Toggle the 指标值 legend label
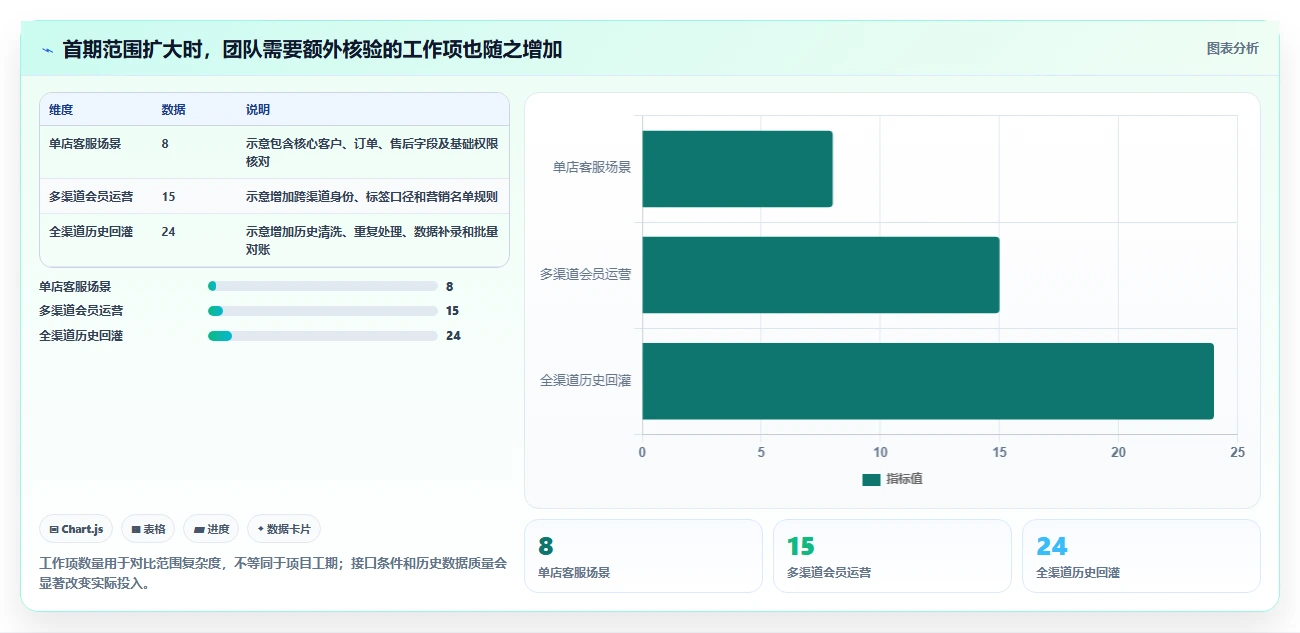The height and width of the screenshot is (633, 1300). click(904, 480)
